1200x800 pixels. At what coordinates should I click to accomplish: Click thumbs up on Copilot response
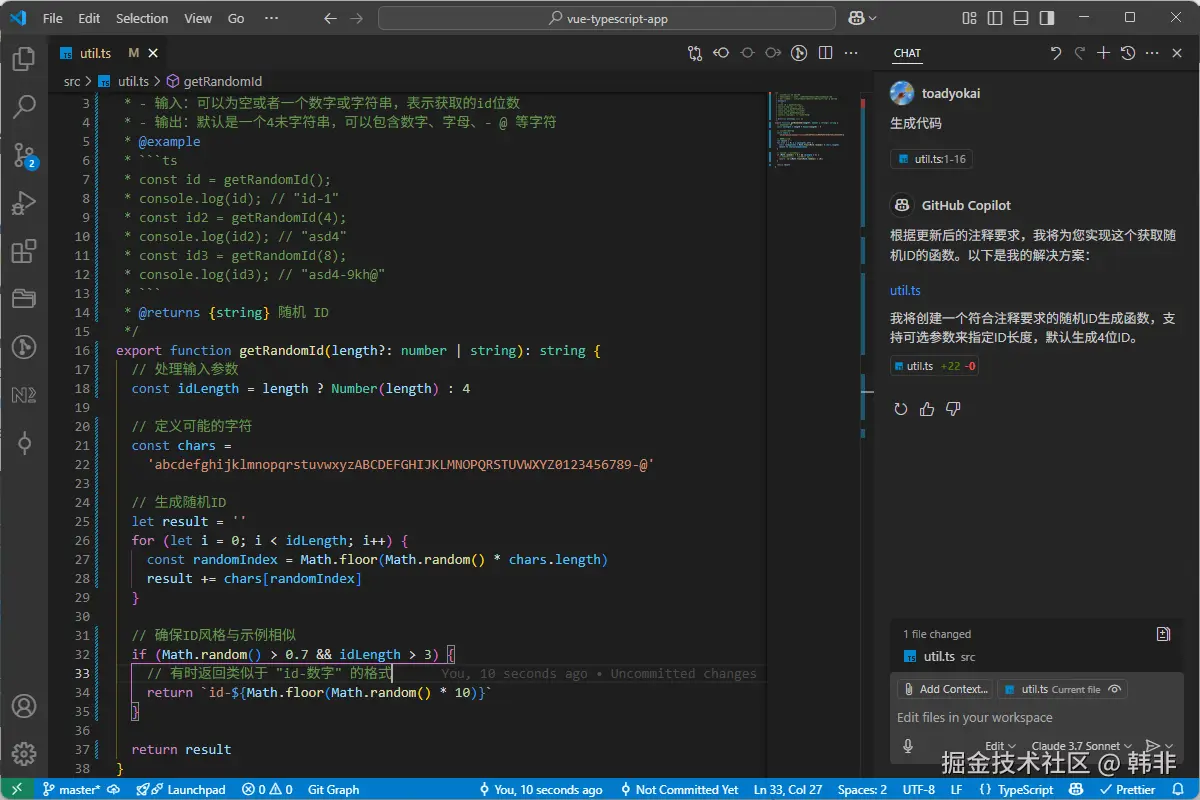click(x=927, y=409)
